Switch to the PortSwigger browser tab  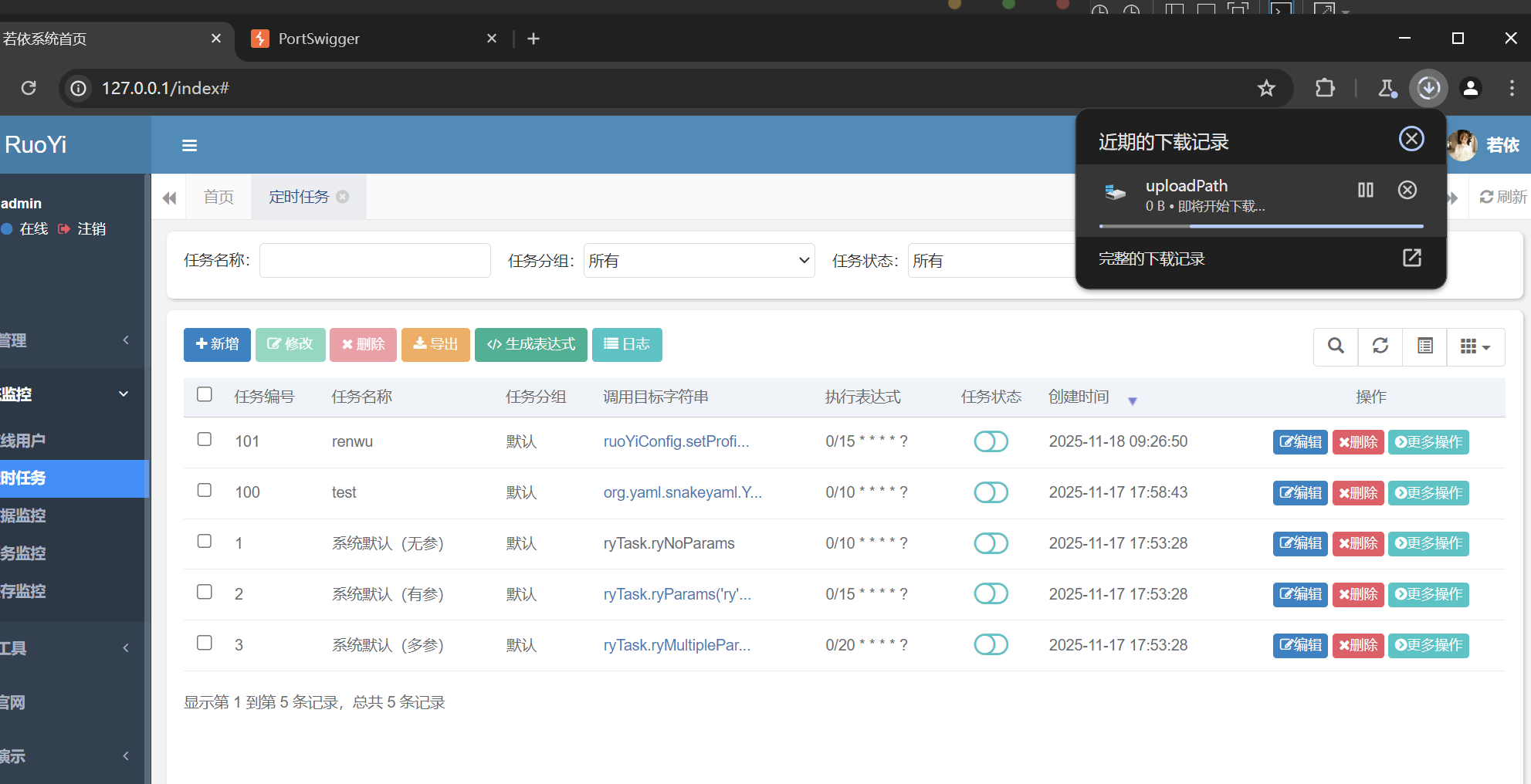(x=319, y=39)
